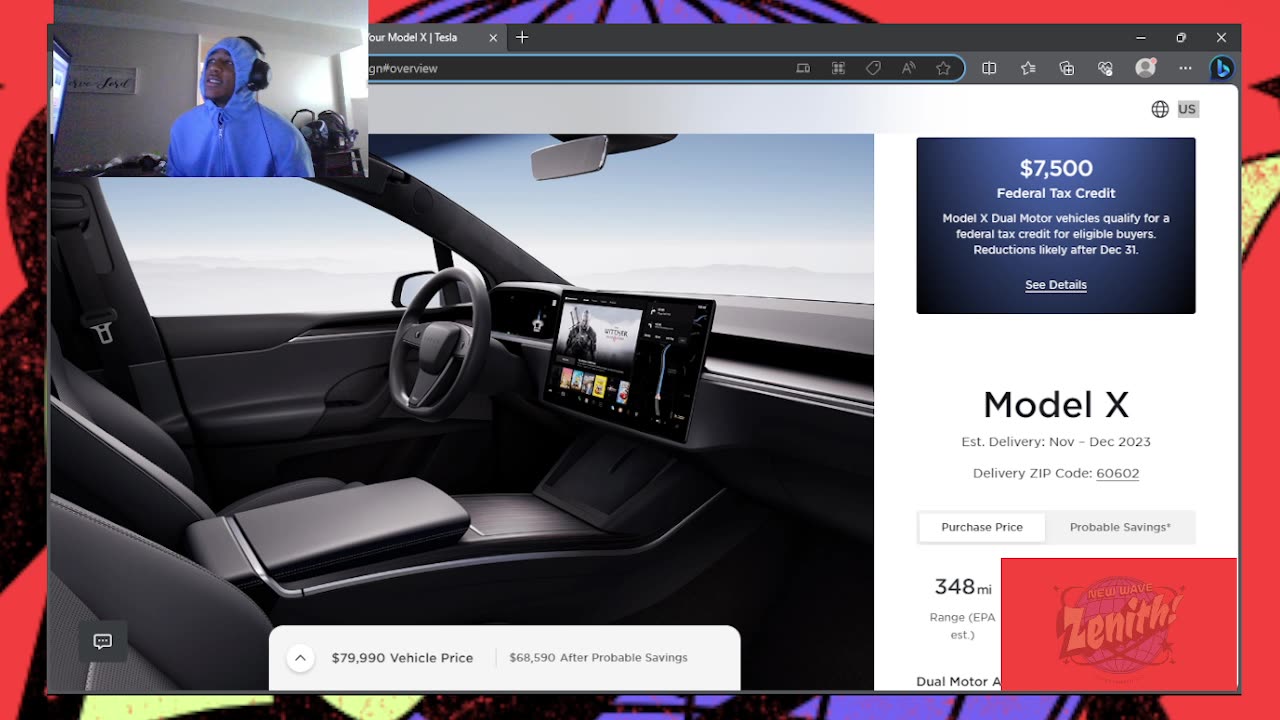Open Edge Settings and more menu
This screenshot has width=1280, height=720.
1185,68
